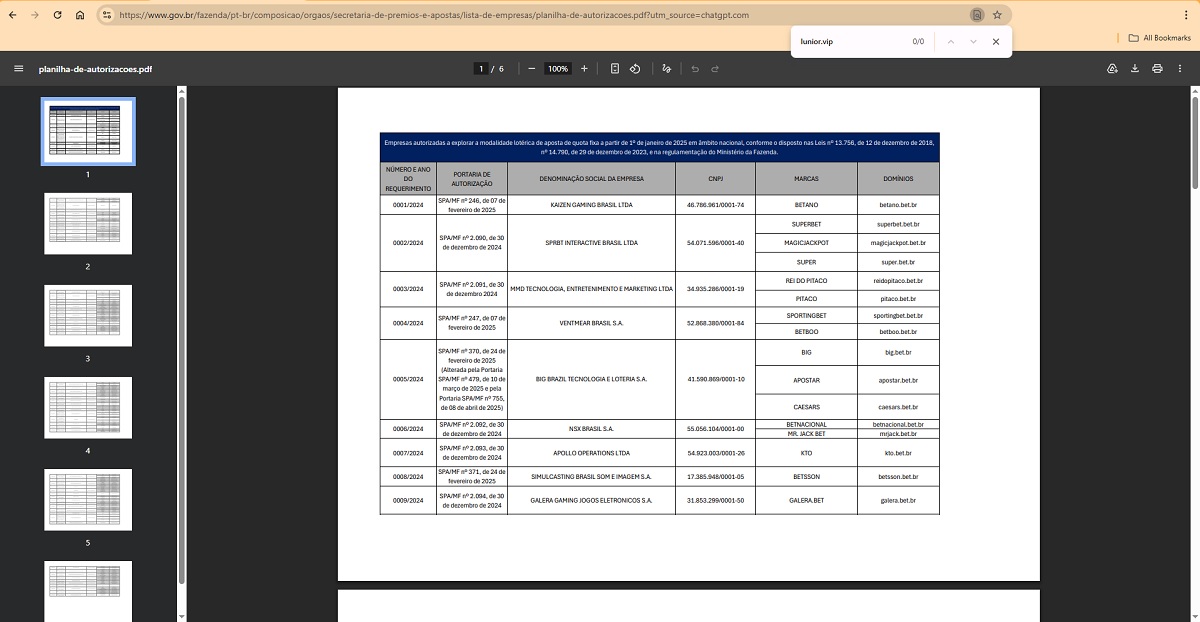Print the PDF document

point(1157,69)
